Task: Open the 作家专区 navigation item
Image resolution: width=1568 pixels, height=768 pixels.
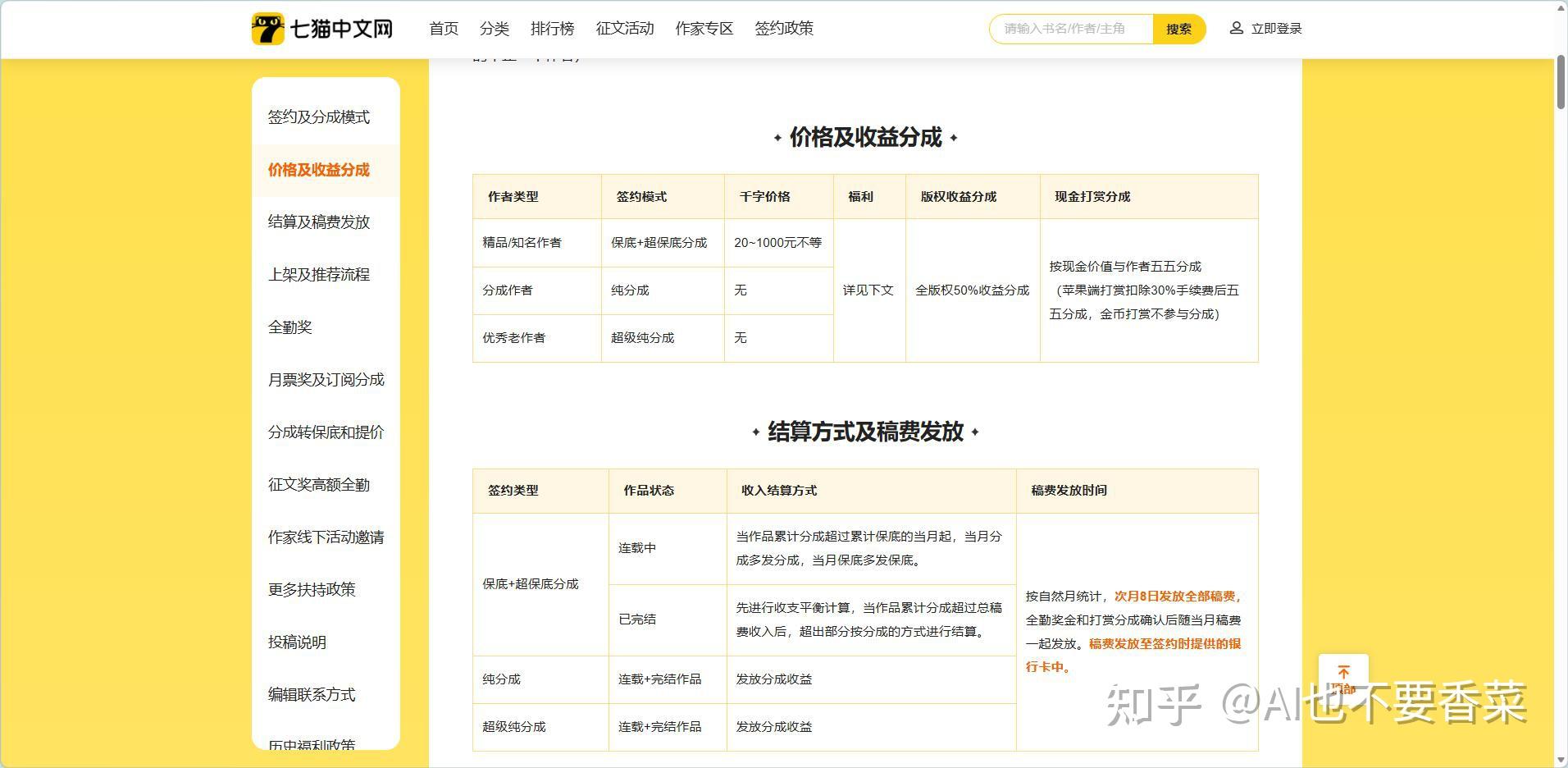Action: 704,29
